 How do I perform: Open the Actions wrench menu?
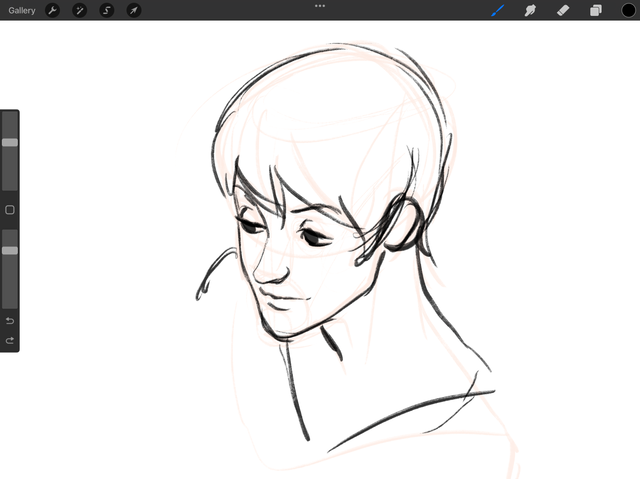pos(52,10)
